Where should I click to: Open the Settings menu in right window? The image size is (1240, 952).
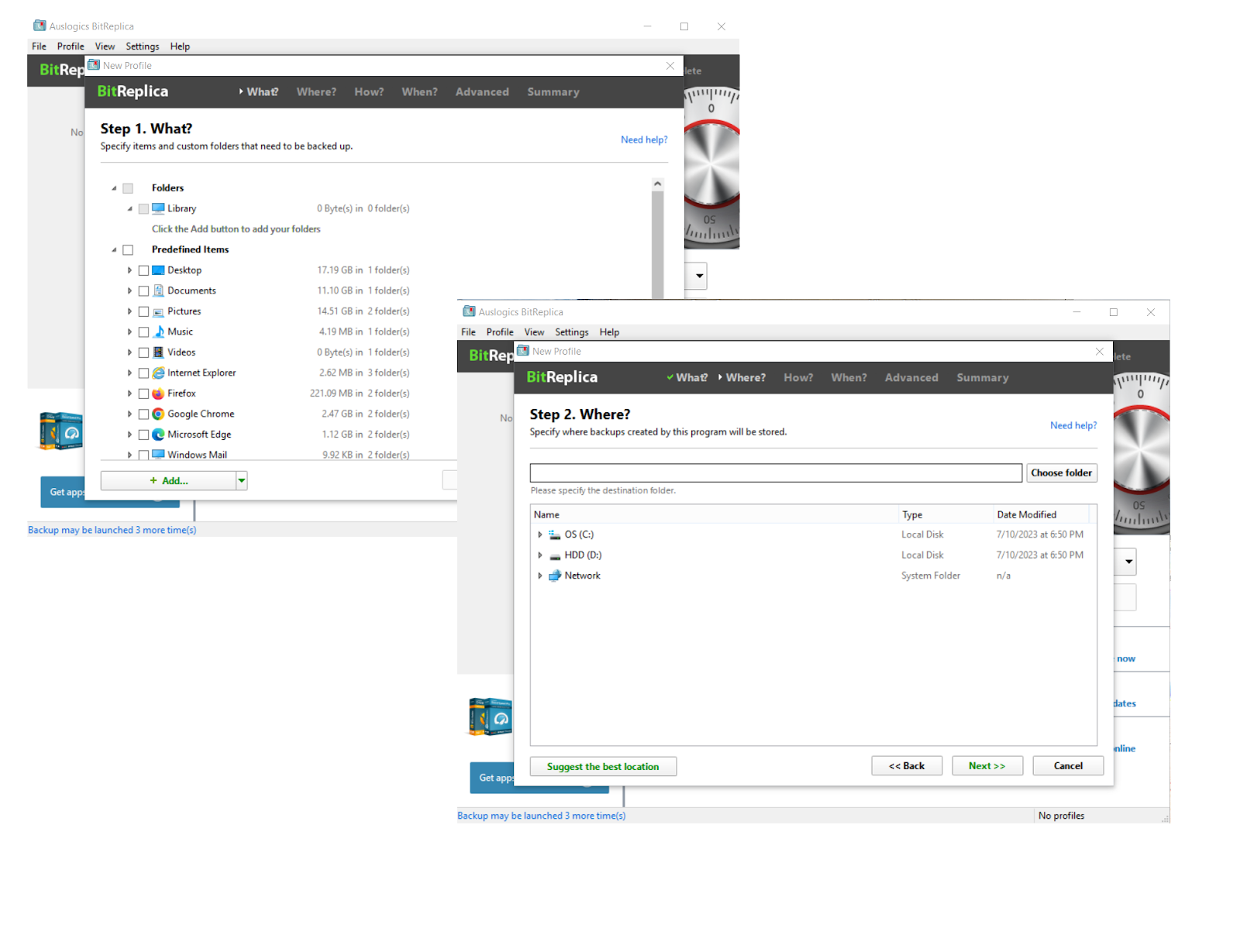point(572,332)
